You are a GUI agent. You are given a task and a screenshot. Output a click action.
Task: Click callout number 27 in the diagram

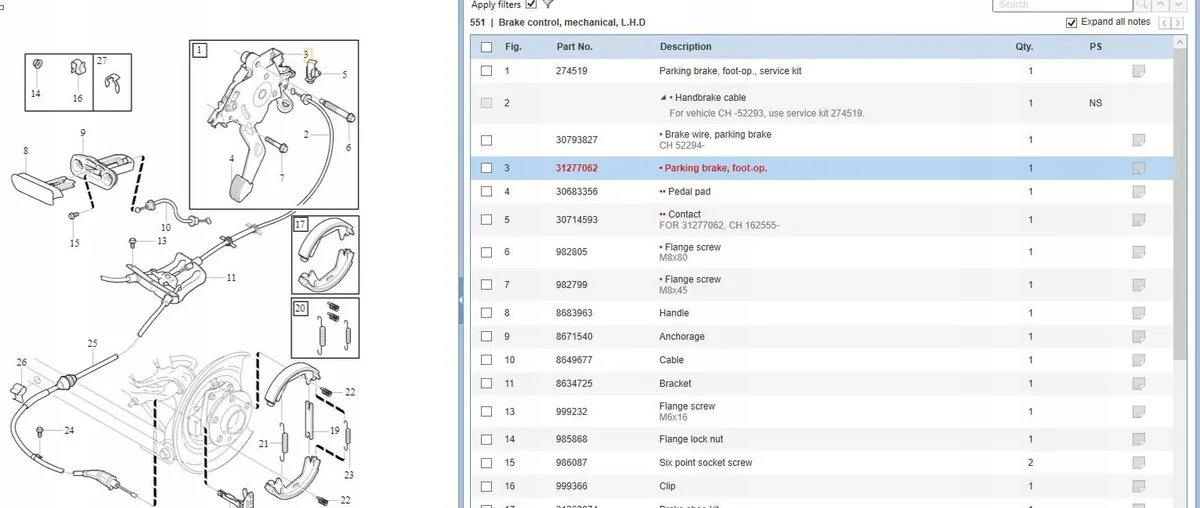point(102,61)
